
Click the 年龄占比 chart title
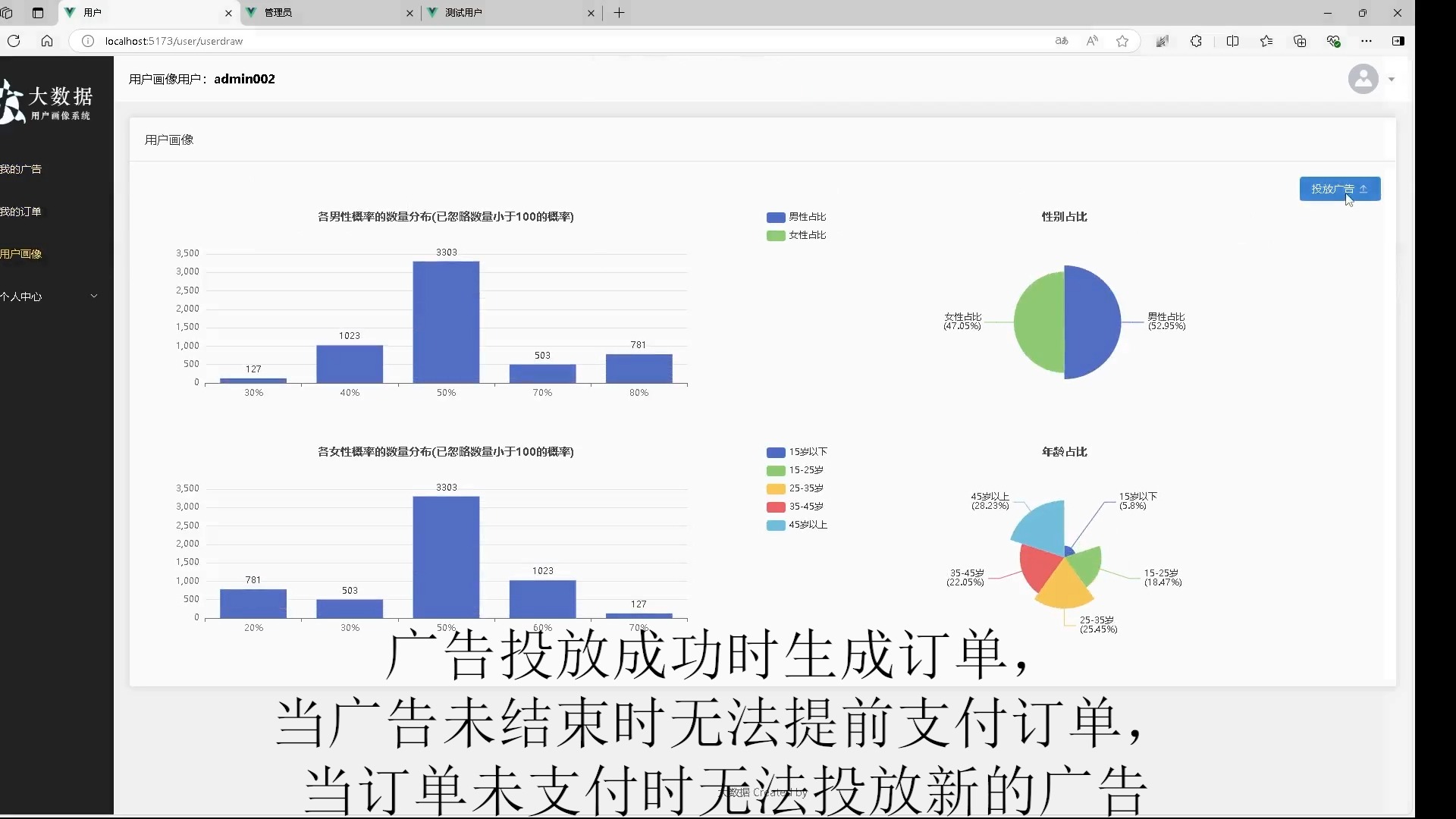click(x=1064, y=452)
